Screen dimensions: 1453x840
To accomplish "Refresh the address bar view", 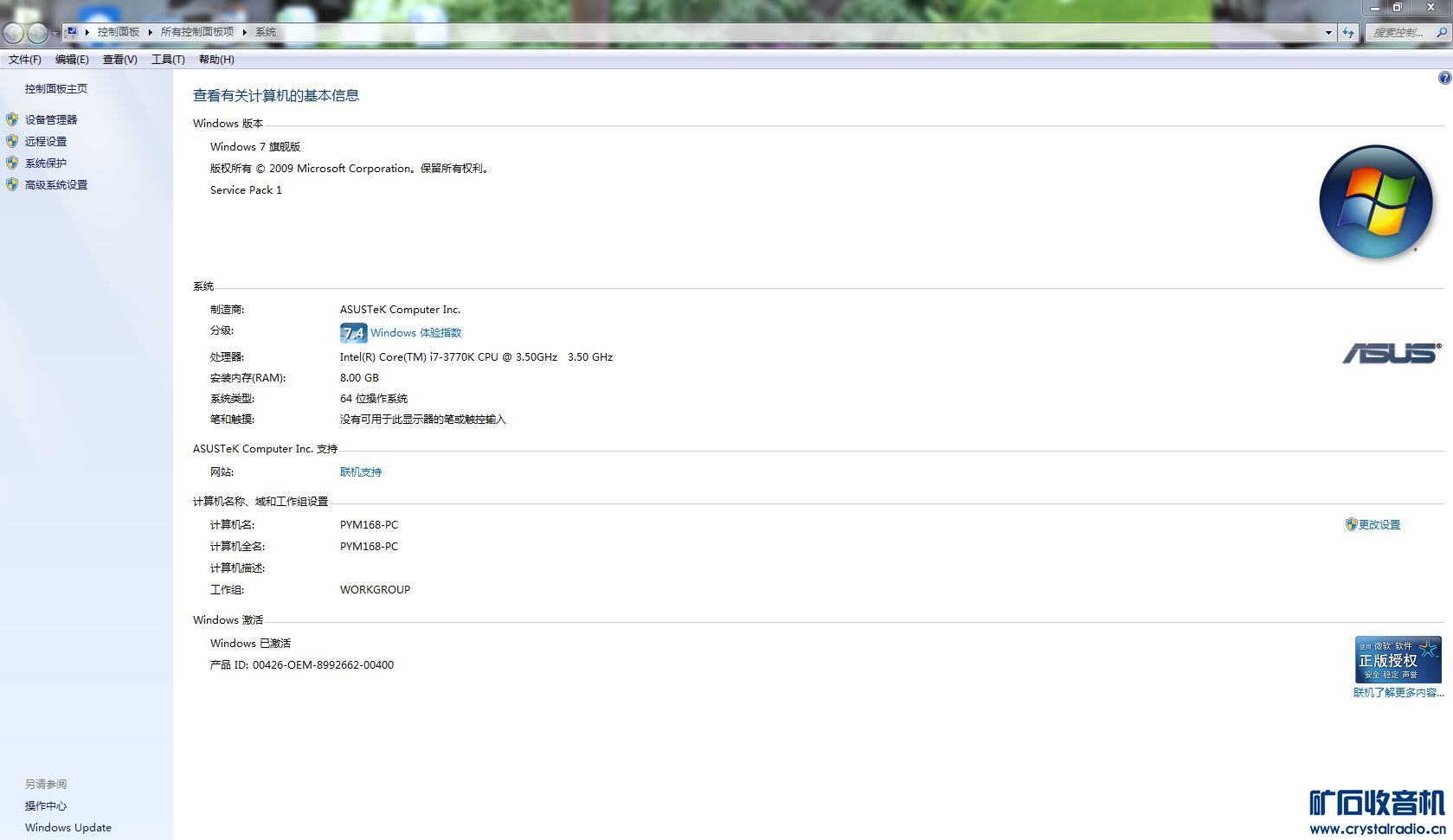I will tap(1348, 33).
